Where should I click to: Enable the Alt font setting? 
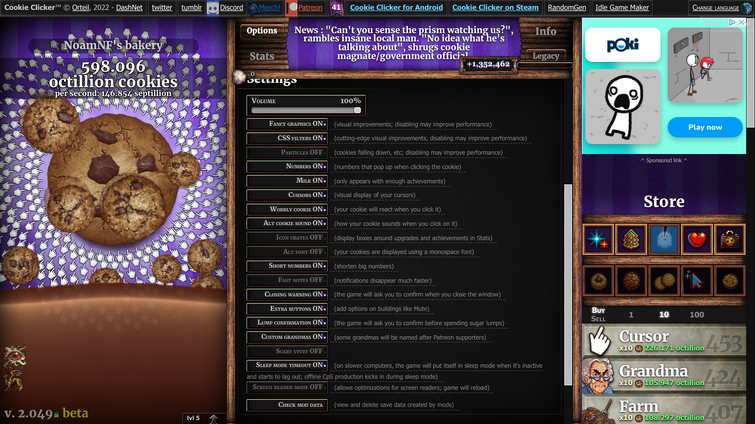(287, 252)
